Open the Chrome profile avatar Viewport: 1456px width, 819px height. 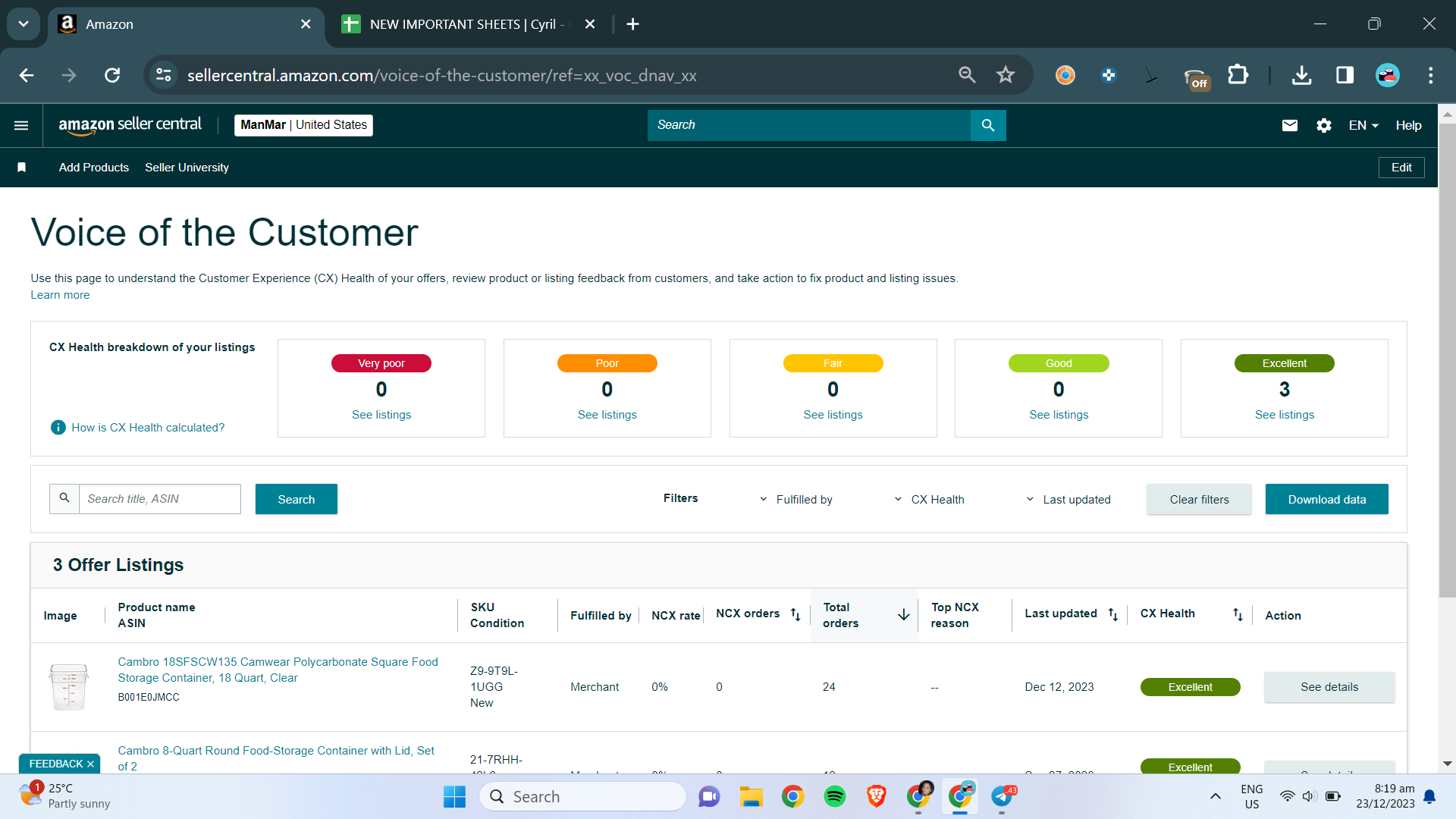click(x=1388, y=75)
